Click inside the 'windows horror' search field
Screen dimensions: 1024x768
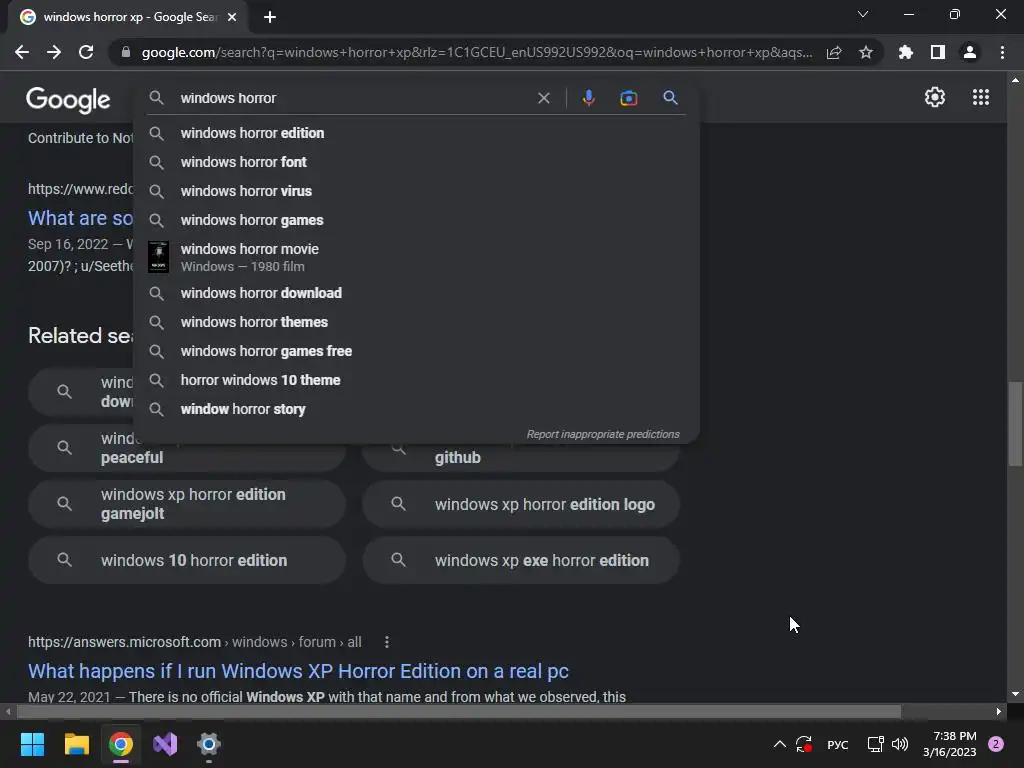pyautogui.click(x=353, y=98)
